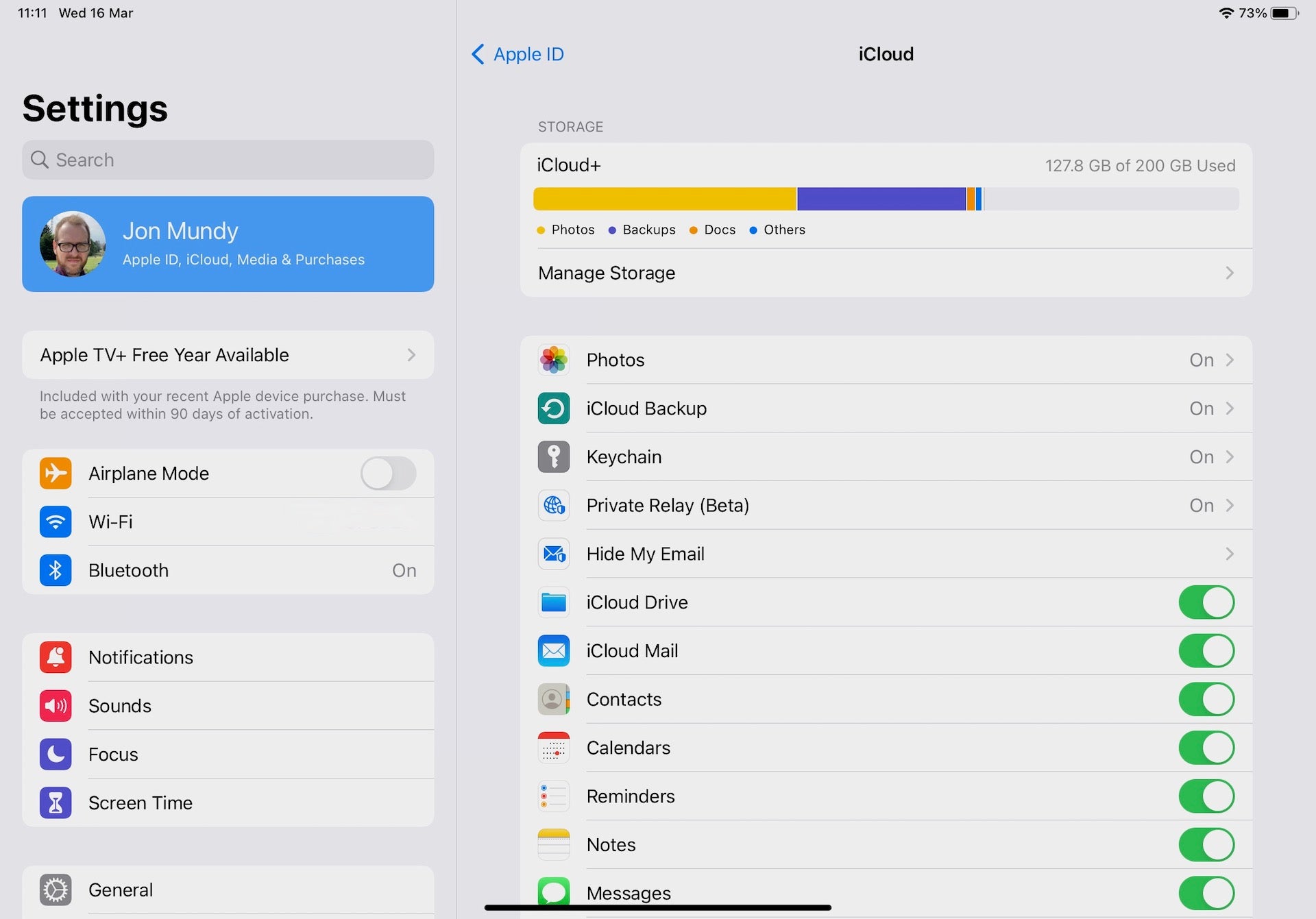
Task: Tap the battery indicator in status bar
Action: click(x=1284, y=13)
